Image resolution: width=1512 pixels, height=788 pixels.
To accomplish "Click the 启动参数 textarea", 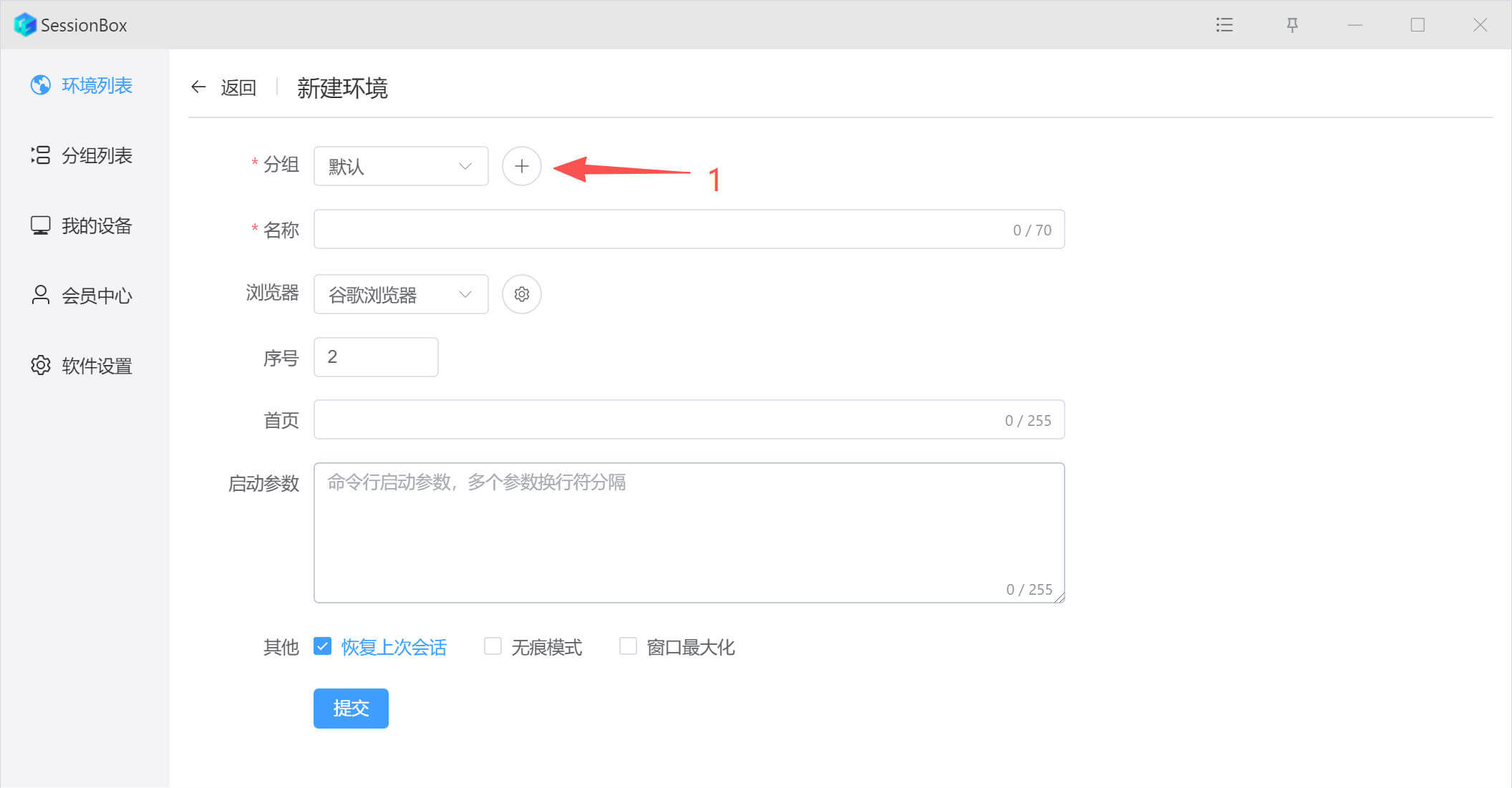I will pos(687,533).
